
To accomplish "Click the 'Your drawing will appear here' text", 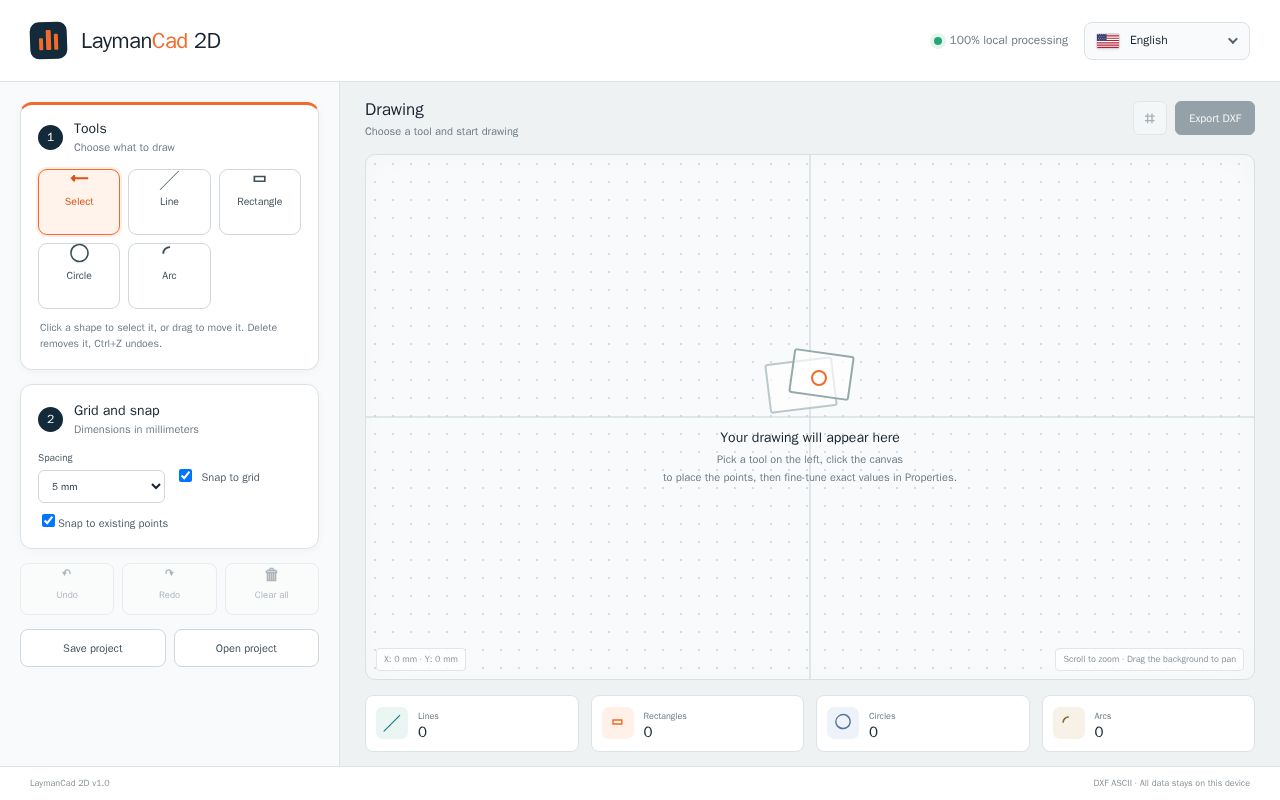I will pos(810,438).
